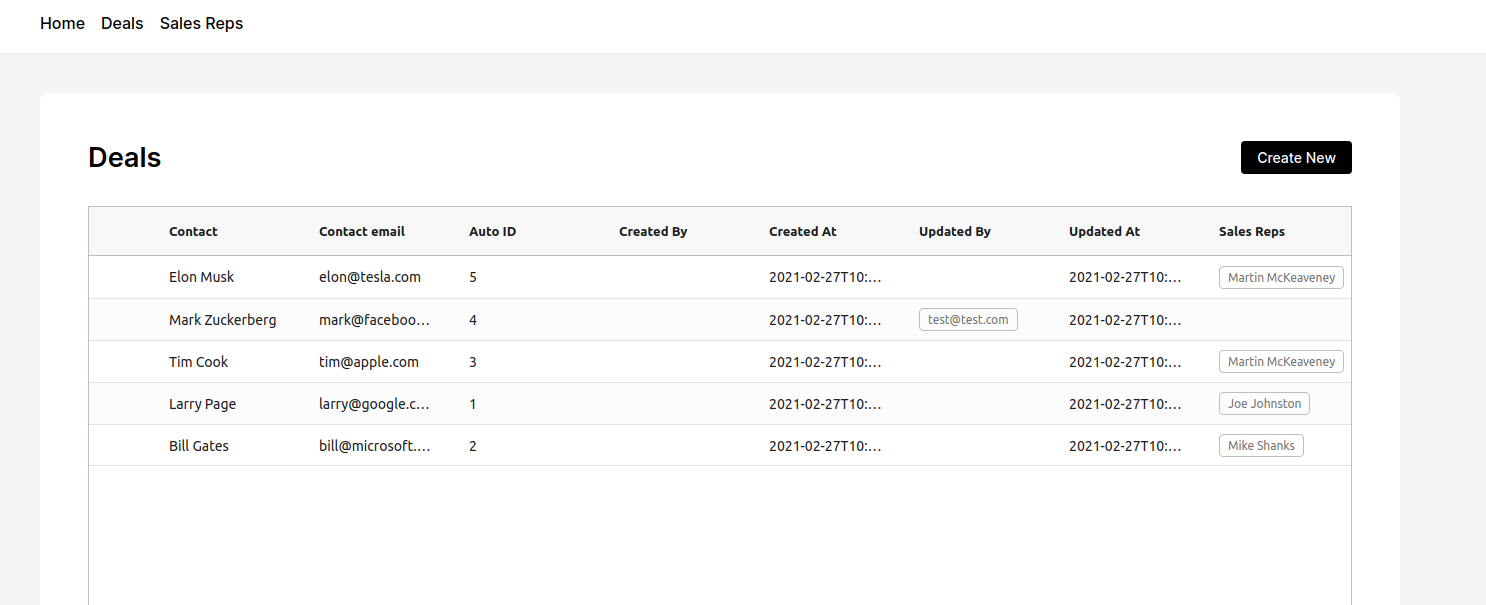
Task: Go to the Home tab
Action: 62,23
